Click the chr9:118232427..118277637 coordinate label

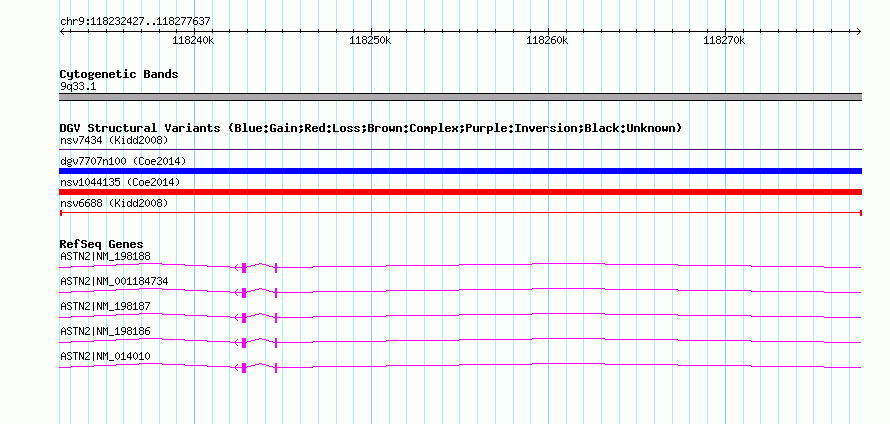pyautogui.click(x=135, y=22)
